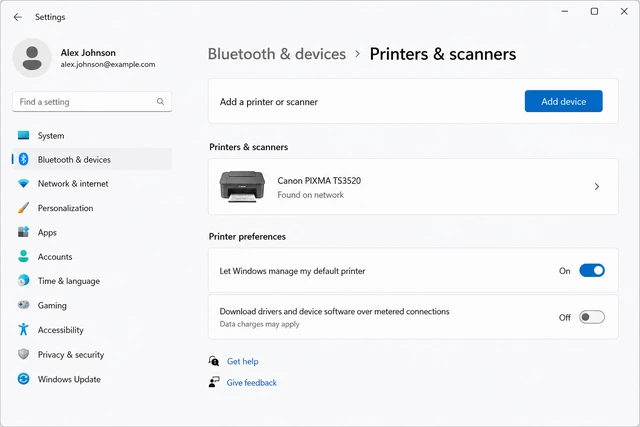Screen dimensions: 640x427
Task: Open Privacy & security settings
Action: (x=92, y=354)
